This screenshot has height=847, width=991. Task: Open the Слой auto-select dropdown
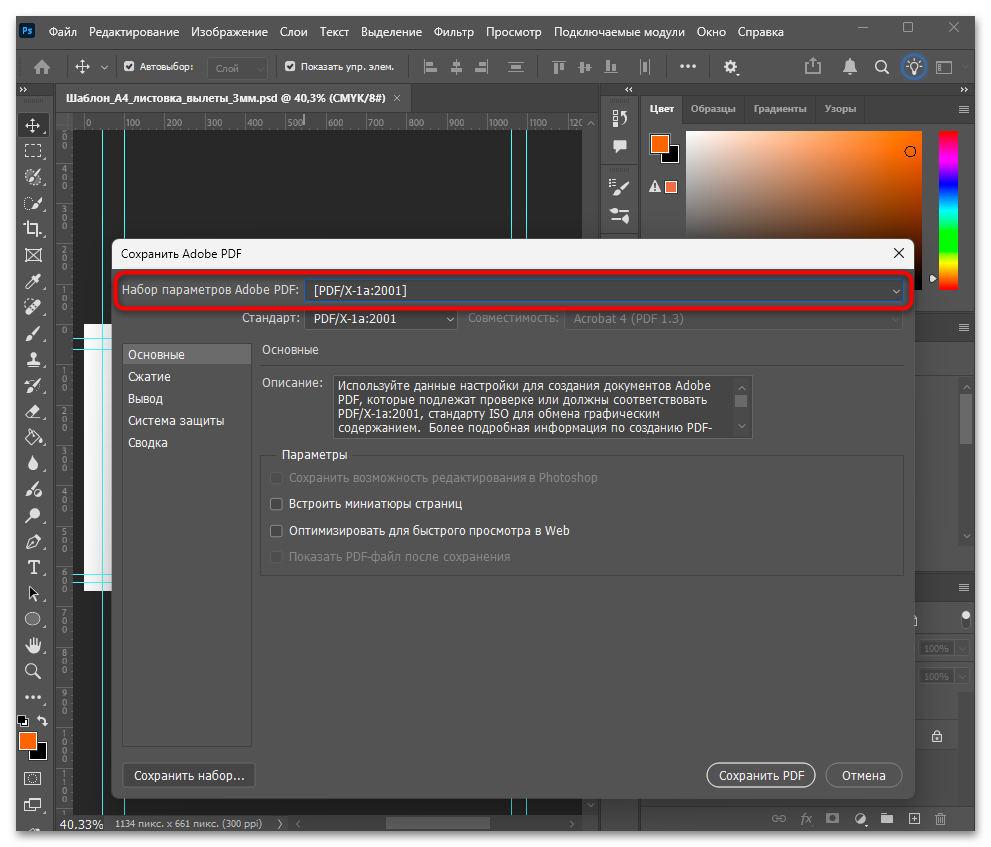coord(238,68)
